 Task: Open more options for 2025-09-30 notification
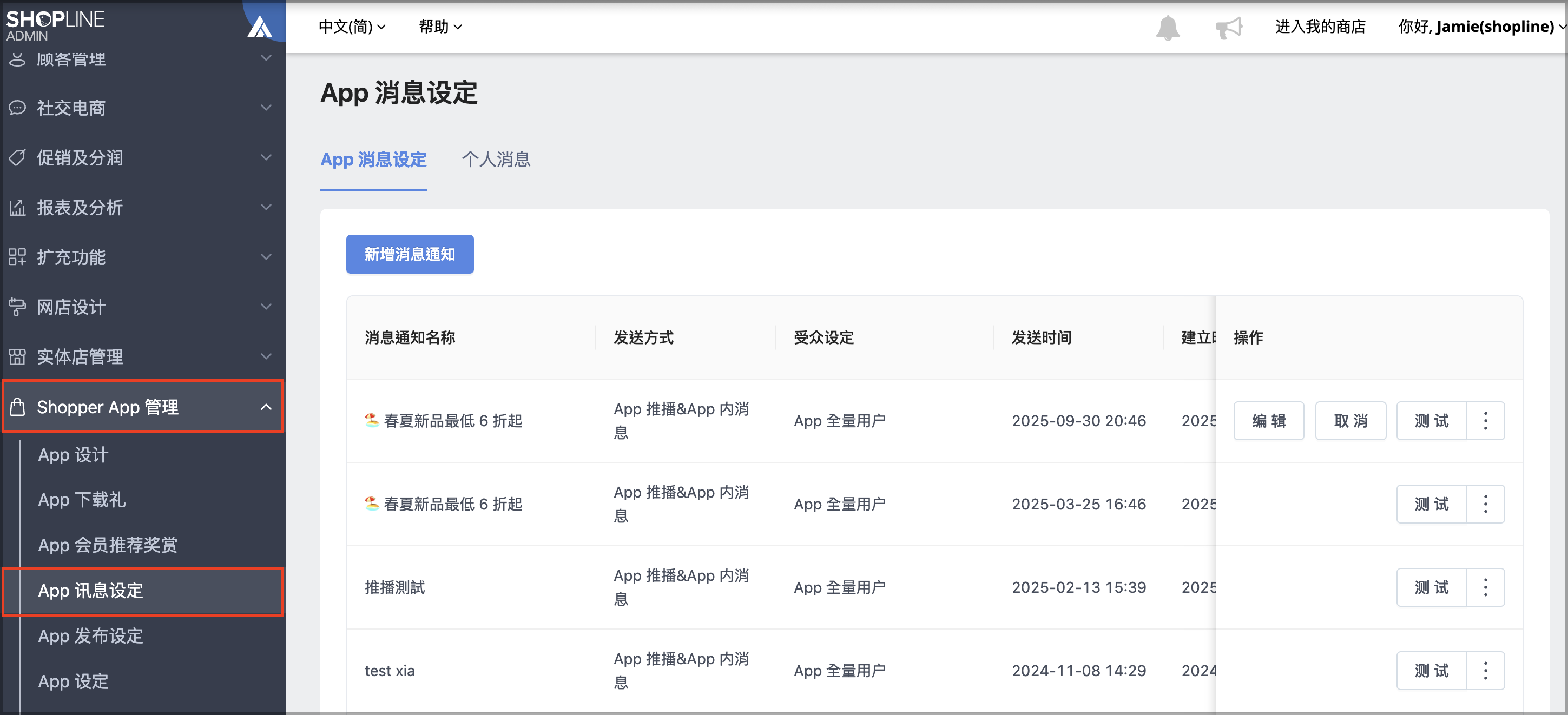[1485, 420]
